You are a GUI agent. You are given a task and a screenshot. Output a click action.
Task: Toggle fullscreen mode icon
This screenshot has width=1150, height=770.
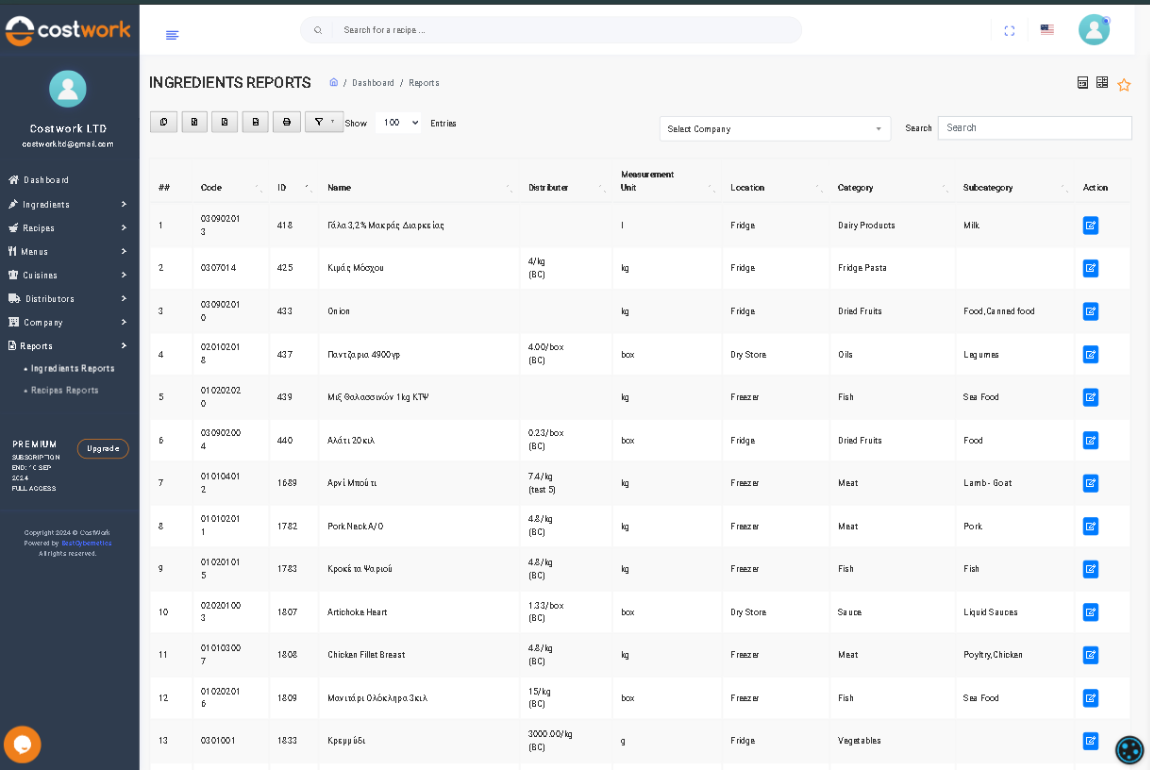click(1009, 31)
